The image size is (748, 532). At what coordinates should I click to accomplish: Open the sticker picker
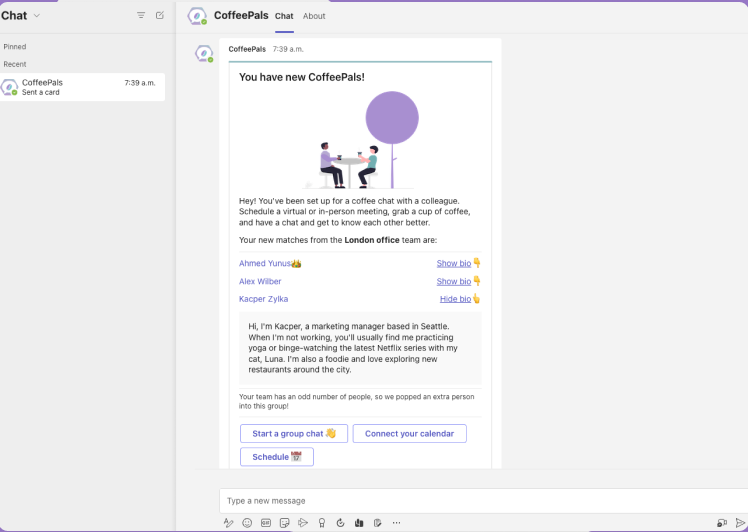point(284,523)
